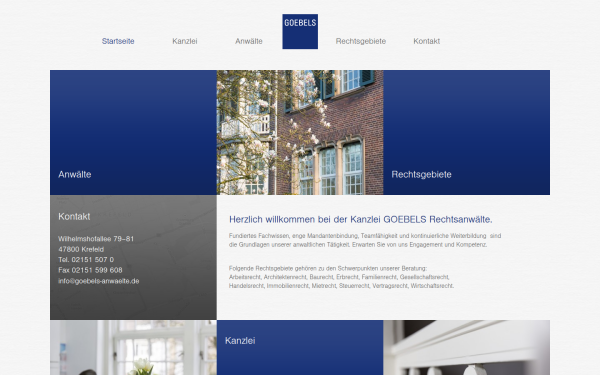Open the white railing photo tile
Viewport: 600px width, 375px height.
(467, 347)
